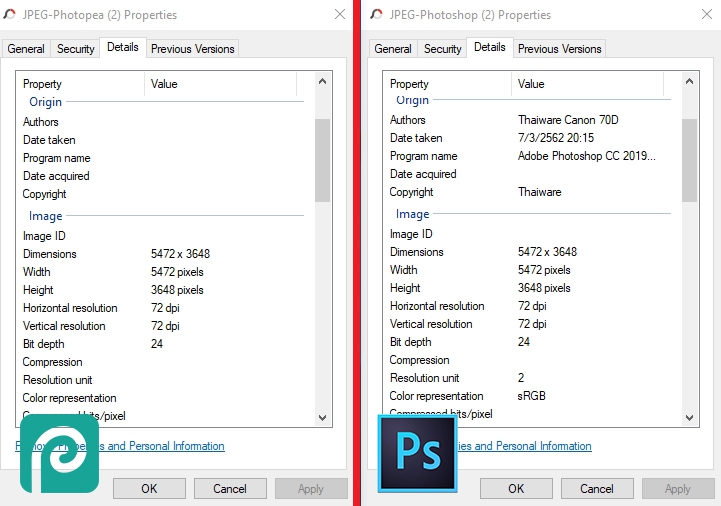
Task: Open Previous Versions tab in JPEG-Photopea window
Action: [193, 49]
